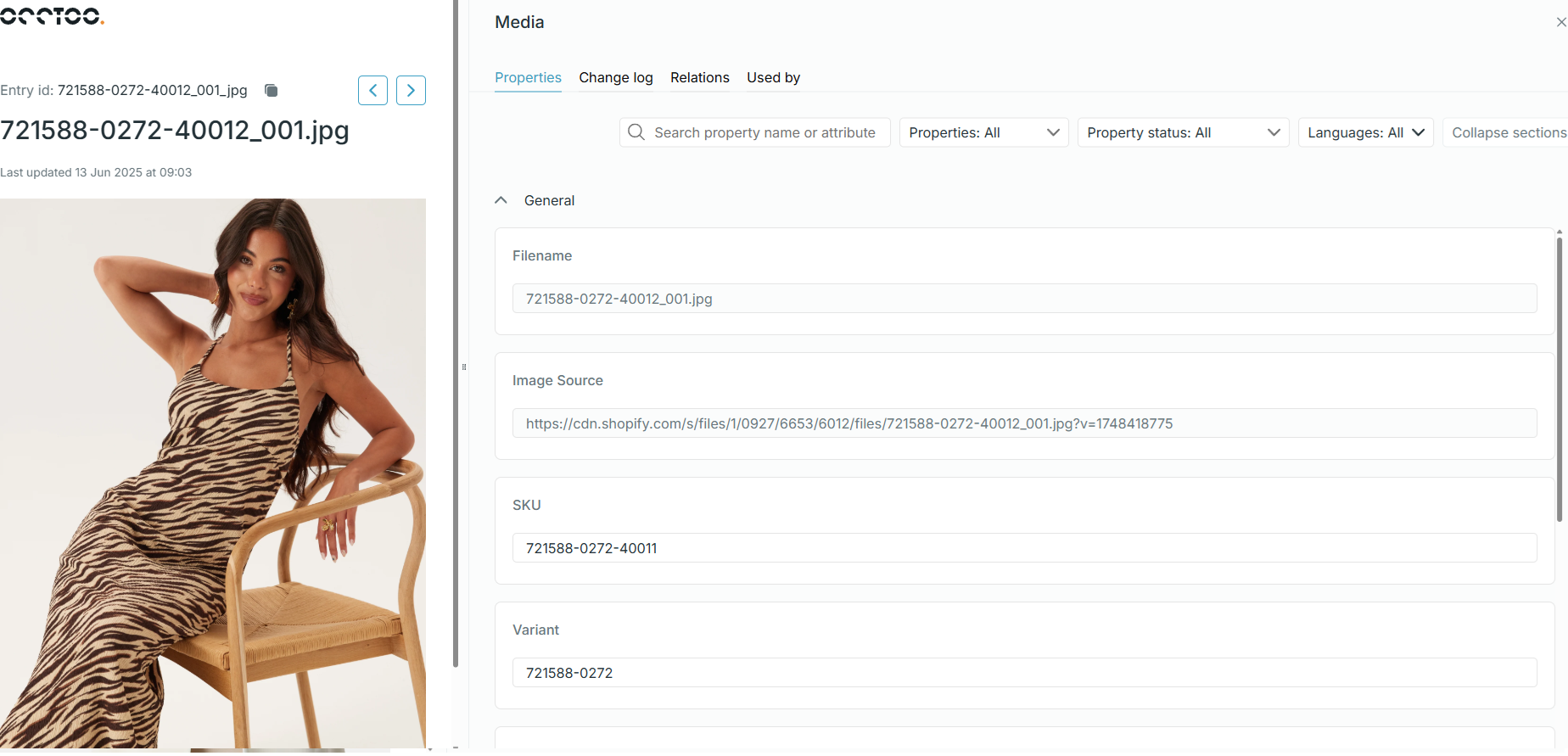Click the Variant input field
The height and width of the screenshot is (756, 1568).
(x=1023, y=673)
